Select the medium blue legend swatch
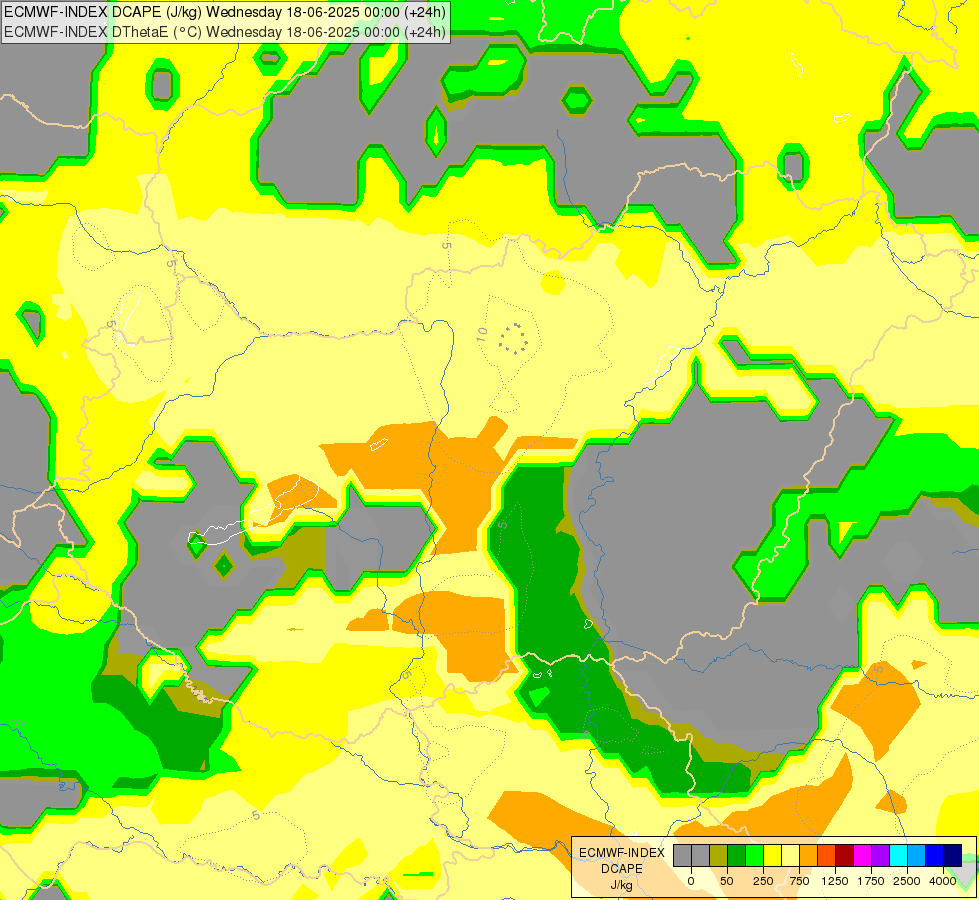Screen dimensions: 979x900 934,855
